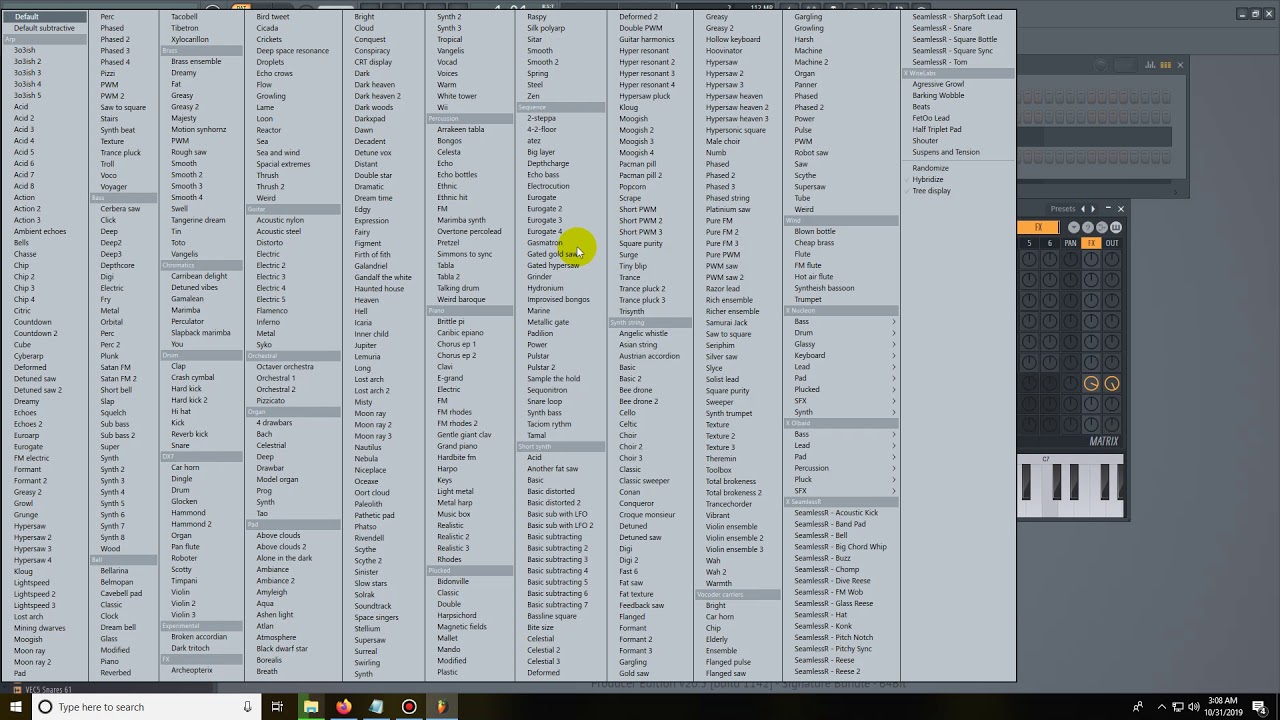Open the plugin options round arrow icon

(x=1074, y=227)
